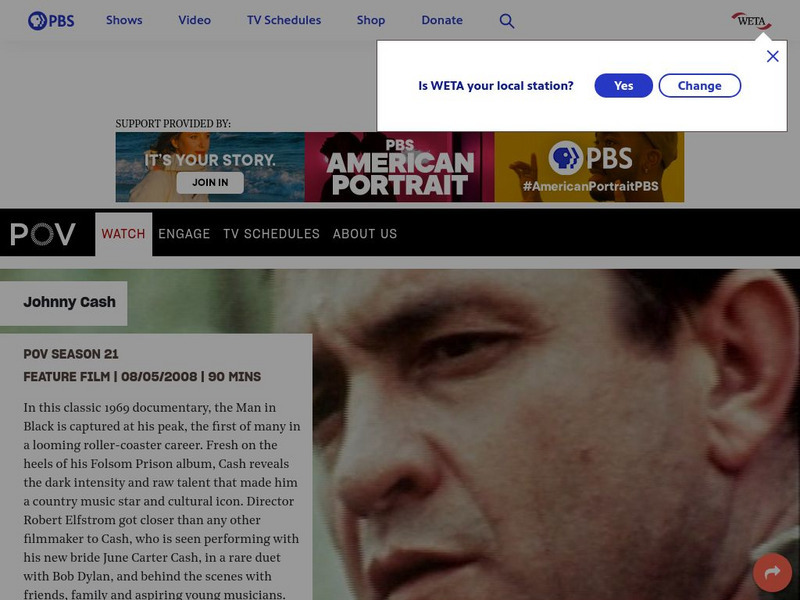Click the Change station button
The height and width of the screenshot is (600, 800).
699,85
